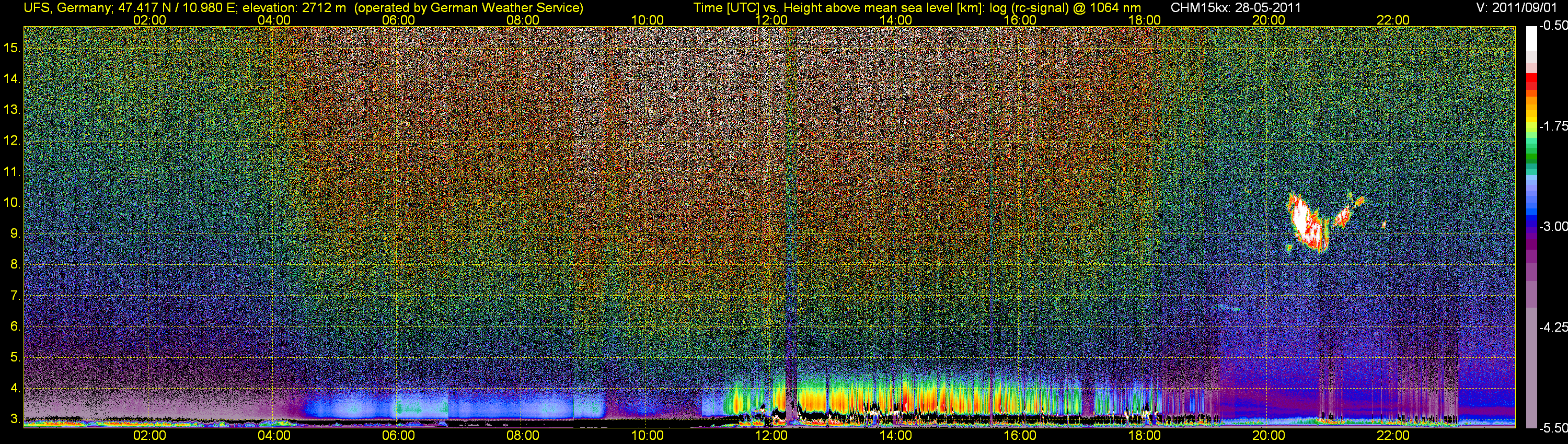Screen dimensions: 1568x444
Task: Click the "14." km height axis label
Action: point(12,79)
